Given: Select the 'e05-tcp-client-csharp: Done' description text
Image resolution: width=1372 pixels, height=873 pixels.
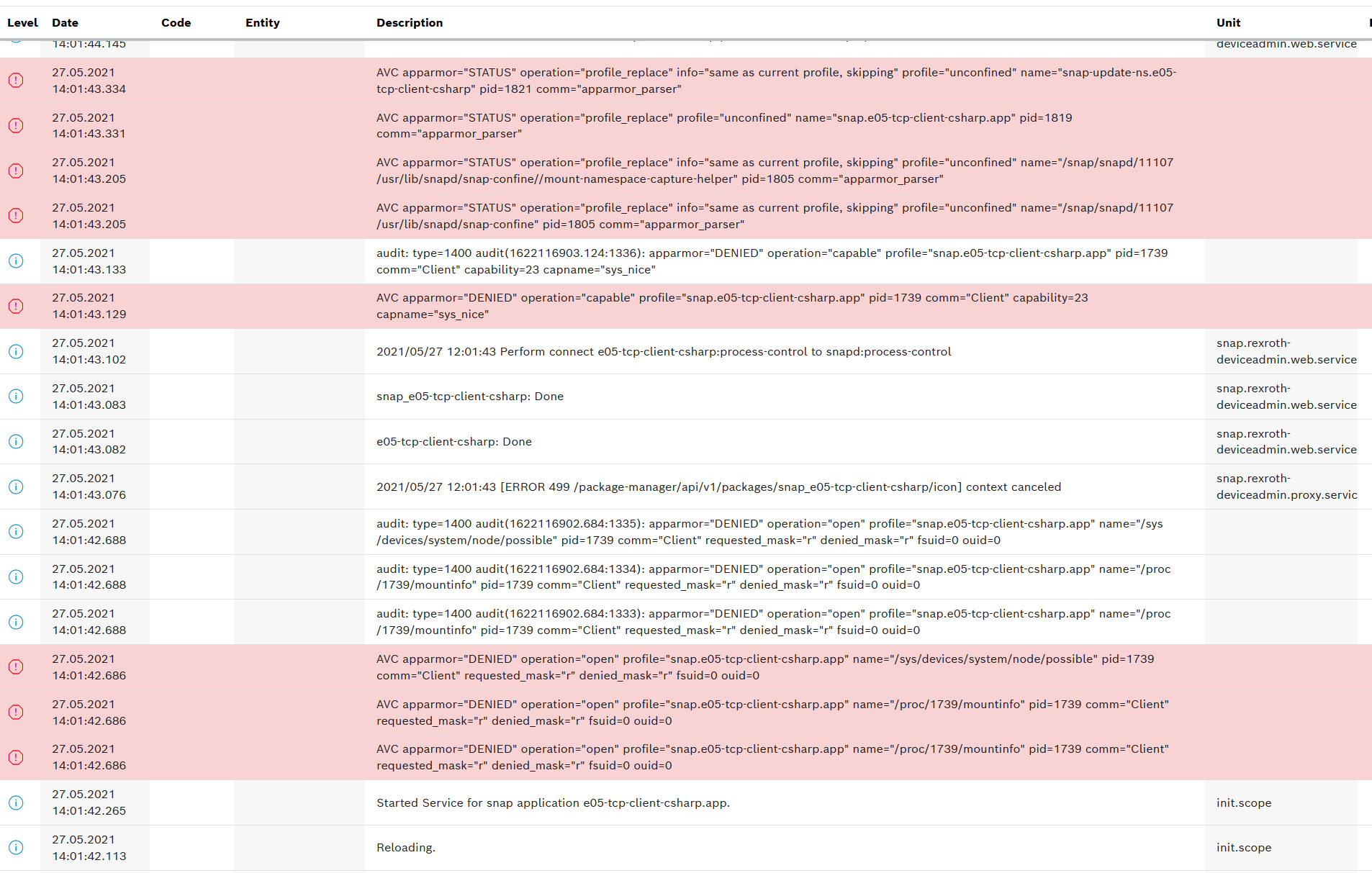Looking at the screenshot, I should point(453,442).
